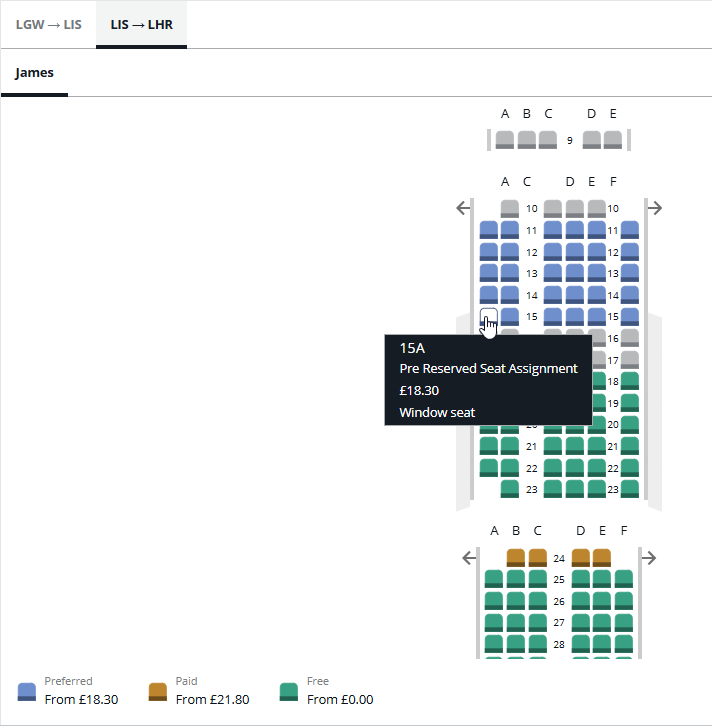Switch to the LGW → LIS flight tab
This screenshot has width=712, height=726.
(49, 24)
